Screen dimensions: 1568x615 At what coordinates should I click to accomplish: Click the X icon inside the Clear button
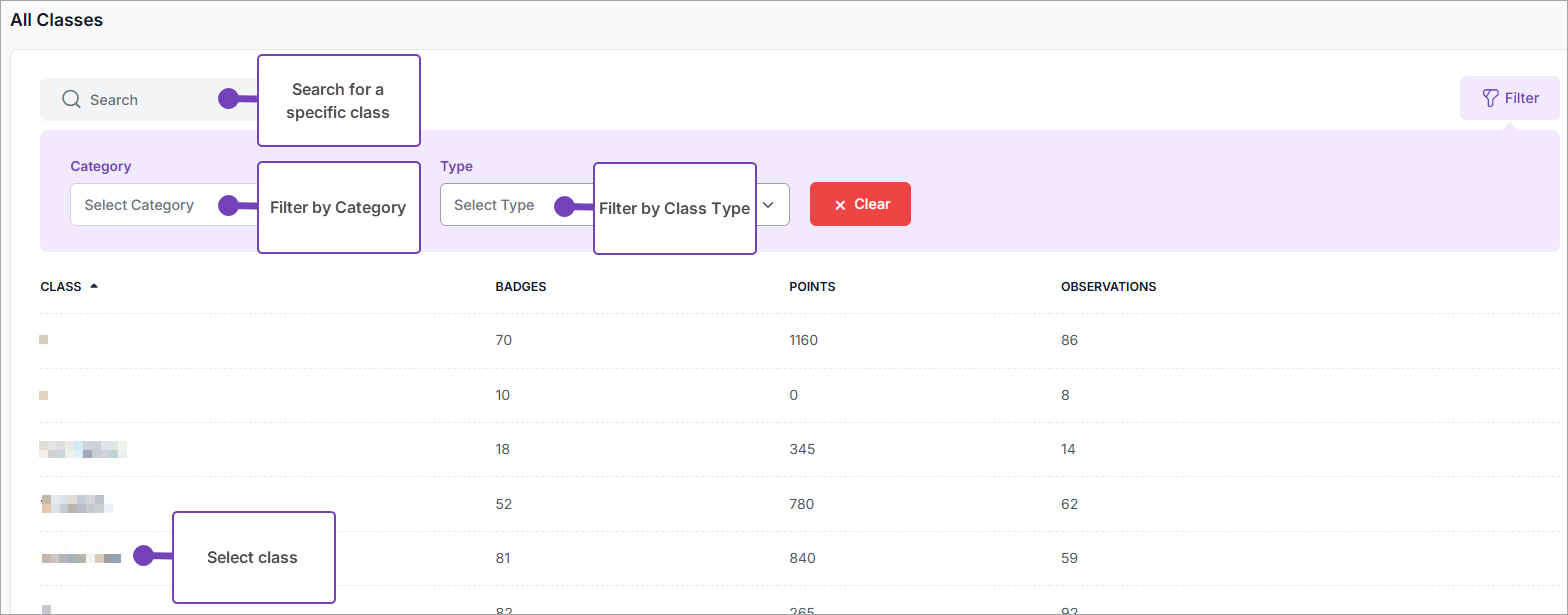[840, 205]
